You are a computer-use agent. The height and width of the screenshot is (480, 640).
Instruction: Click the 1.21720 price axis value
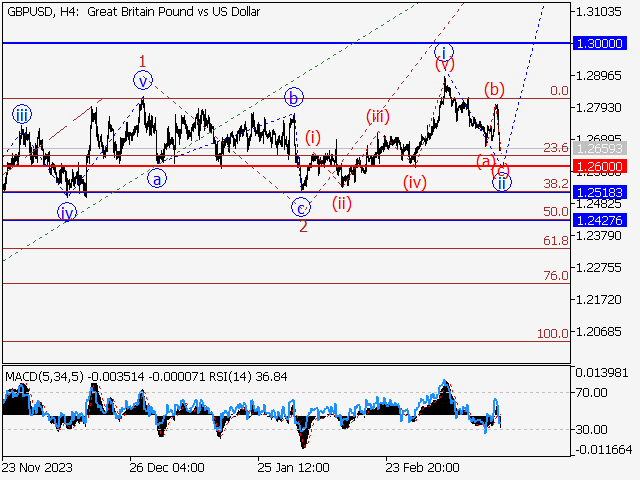click(599, 300)
